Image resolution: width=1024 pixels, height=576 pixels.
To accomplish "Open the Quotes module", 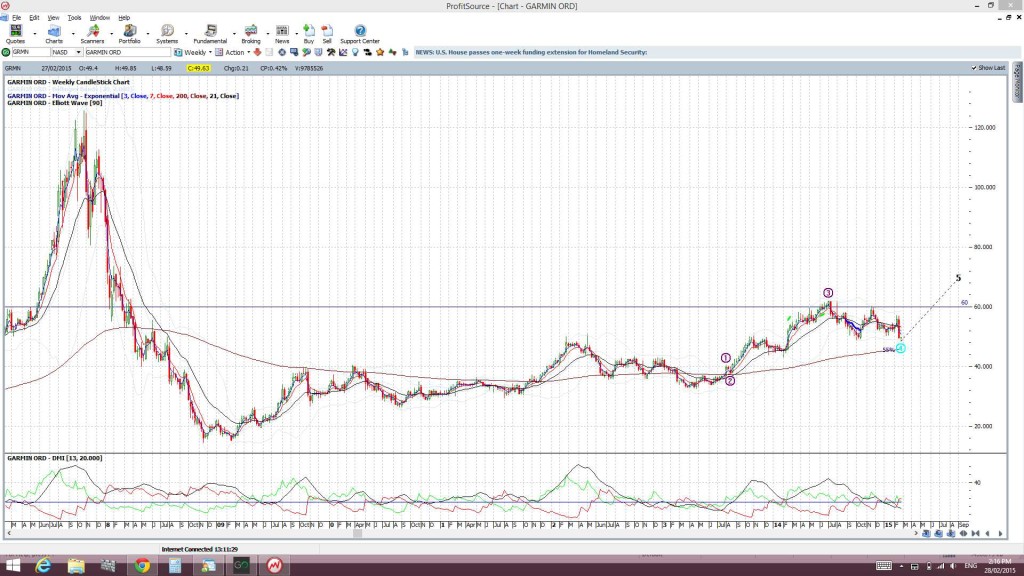I will point(15,34).
